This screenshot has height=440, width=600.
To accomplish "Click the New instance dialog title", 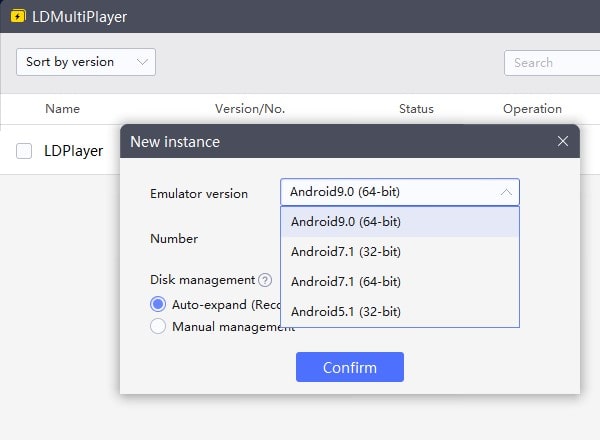I will pos(175,142).
